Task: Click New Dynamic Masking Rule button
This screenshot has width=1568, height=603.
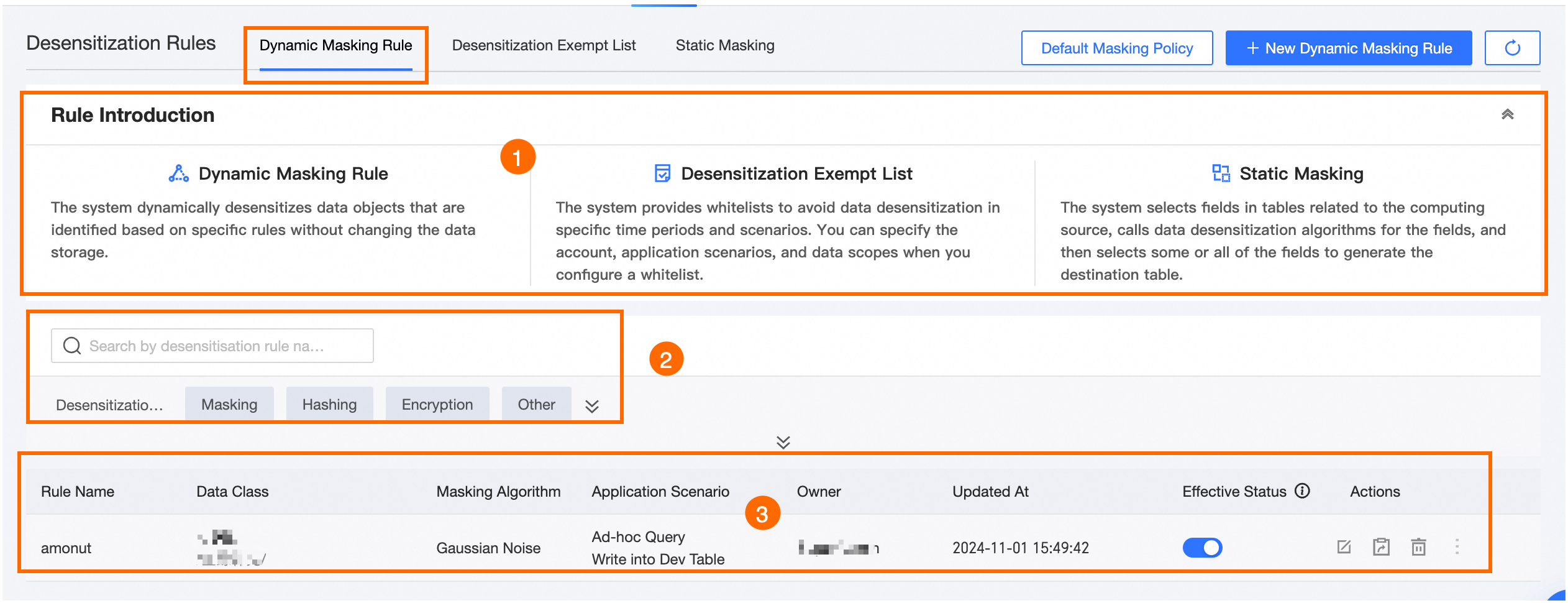Action: (1348, 48)
